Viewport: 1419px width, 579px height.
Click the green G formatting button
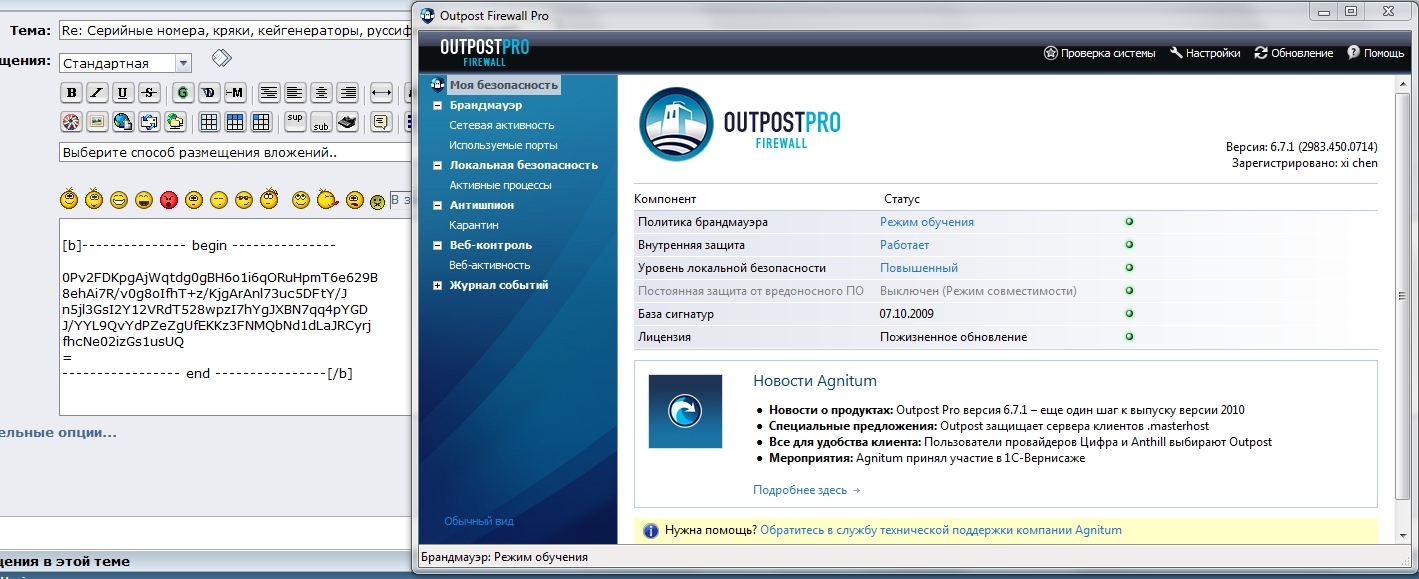tap(183, 93)
